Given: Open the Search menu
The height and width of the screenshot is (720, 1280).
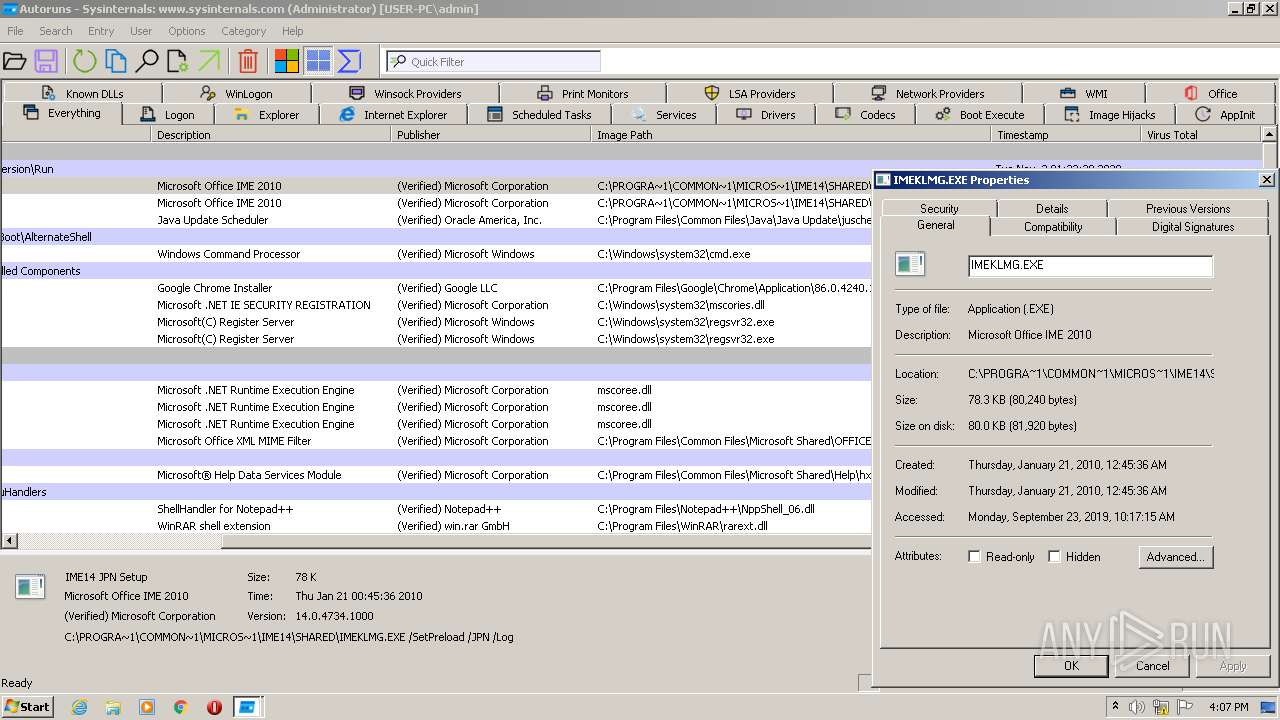Looking at the screenshot, I should [56, 31].
